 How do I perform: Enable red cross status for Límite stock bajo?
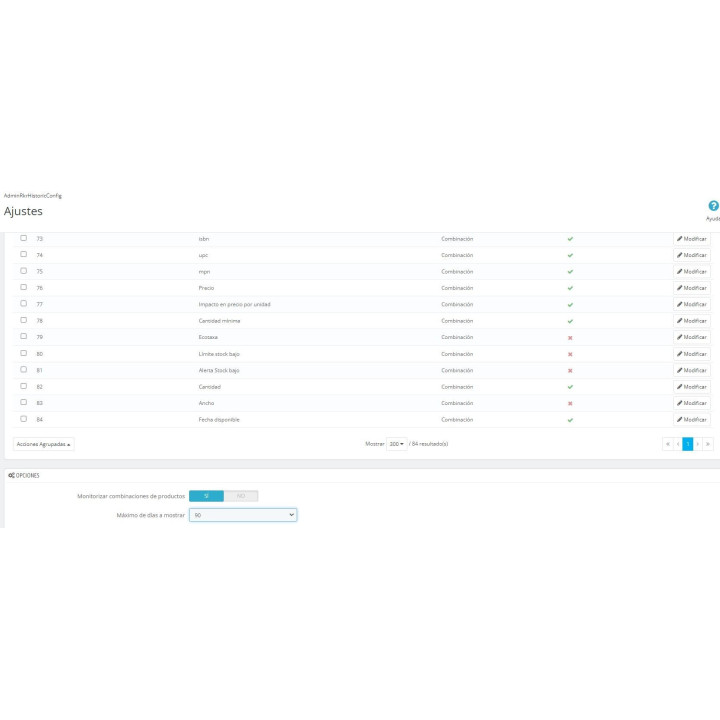pos(570,354)
